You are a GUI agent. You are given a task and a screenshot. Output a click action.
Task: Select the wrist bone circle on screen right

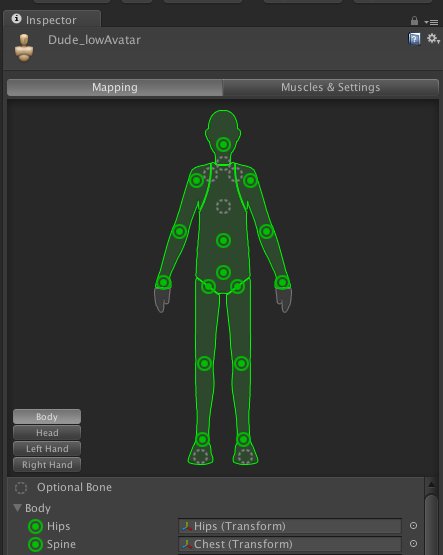coord(282,282)
